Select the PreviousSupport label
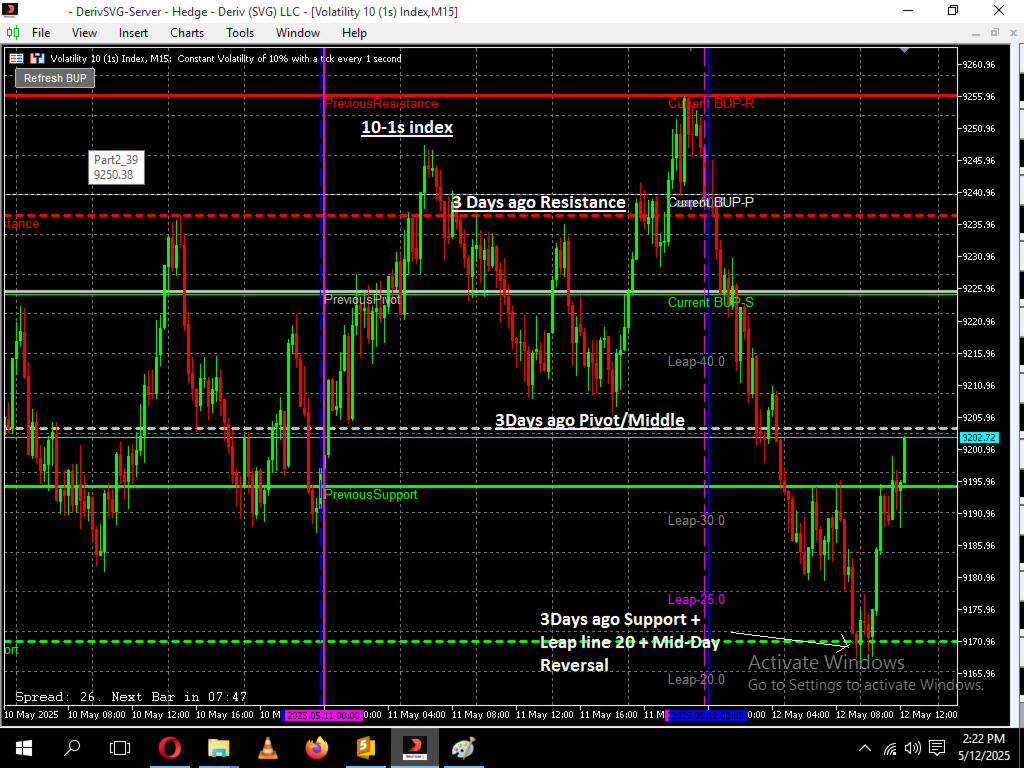Viewport: 1024px width, 768px height. [x=370, y=495]
